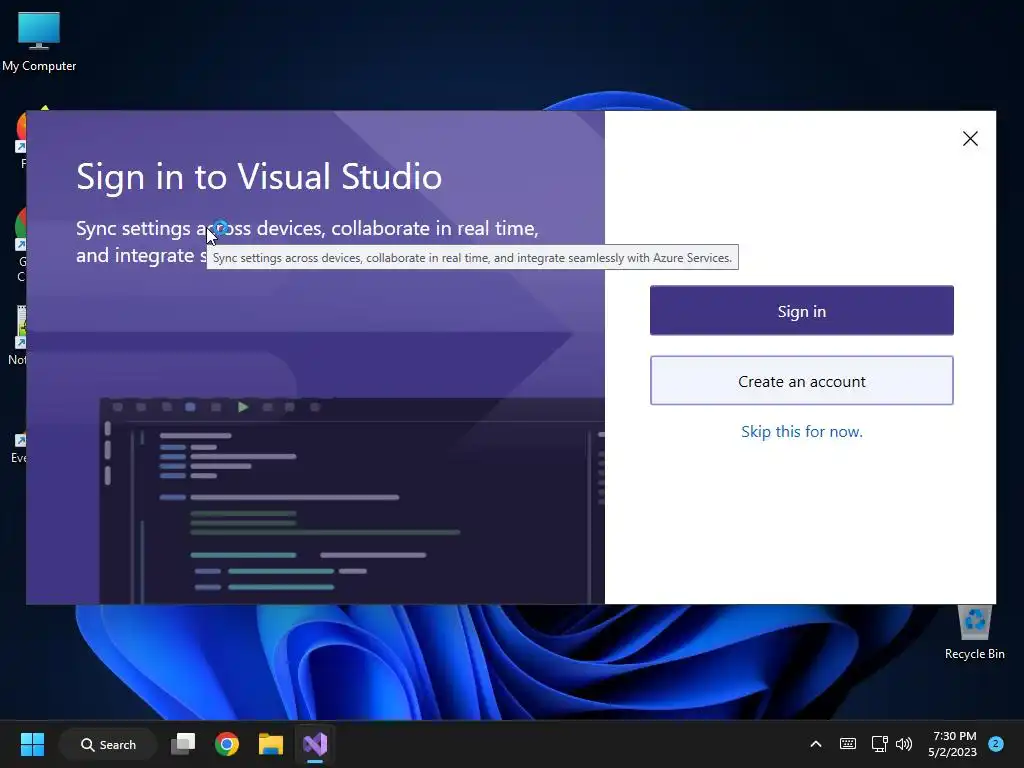Open Task View from taskbar

coord(183,744)
